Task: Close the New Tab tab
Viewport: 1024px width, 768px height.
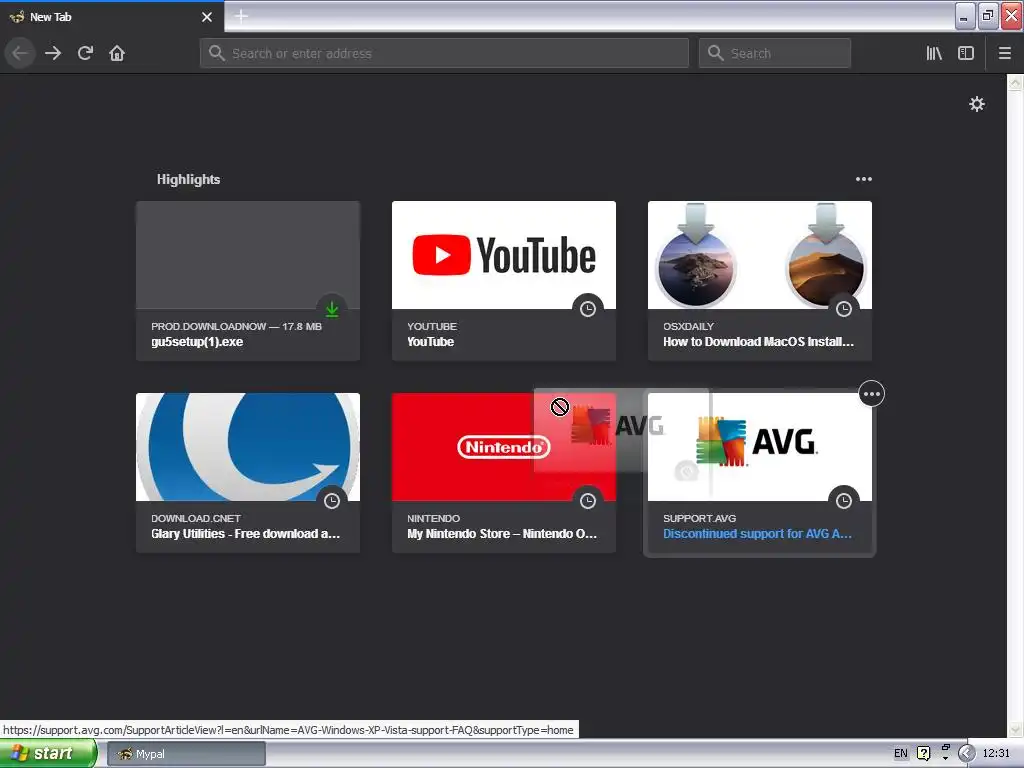Action: tap(207, 17)
